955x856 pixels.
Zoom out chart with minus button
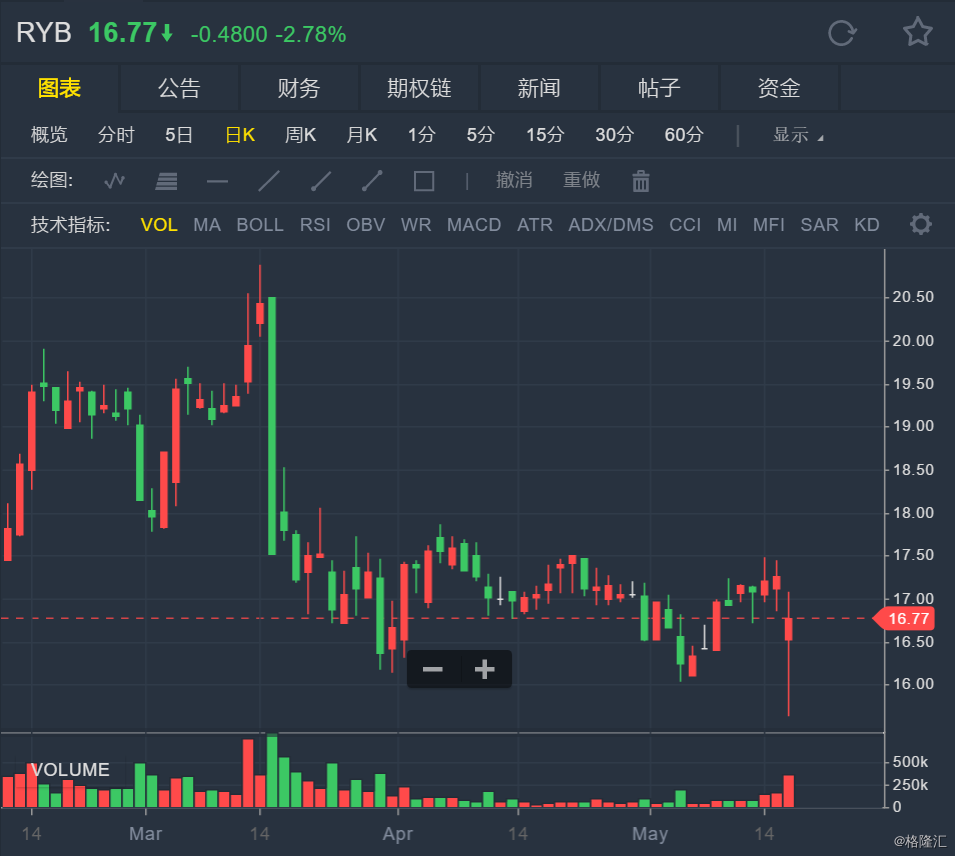(x=433, y=669)
